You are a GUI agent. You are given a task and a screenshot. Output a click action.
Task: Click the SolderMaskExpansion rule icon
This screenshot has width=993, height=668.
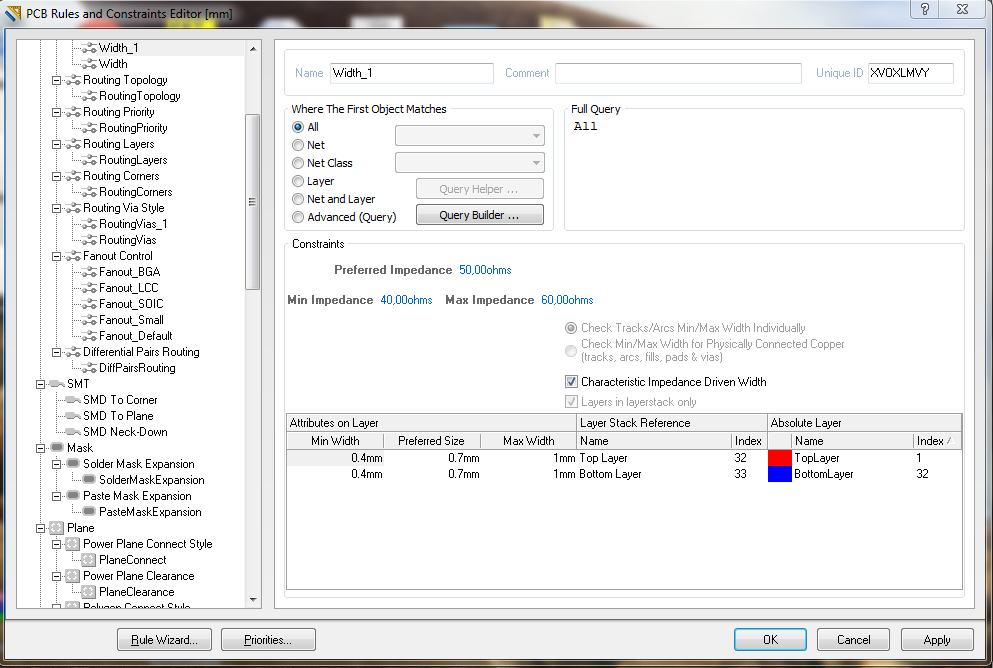point(89,480)
